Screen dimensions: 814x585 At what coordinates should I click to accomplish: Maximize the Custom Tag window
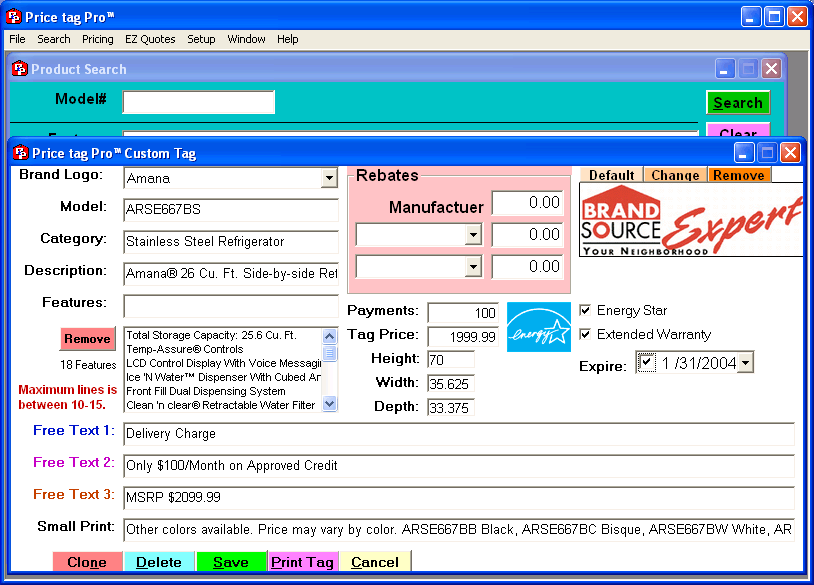pos(767,153)
